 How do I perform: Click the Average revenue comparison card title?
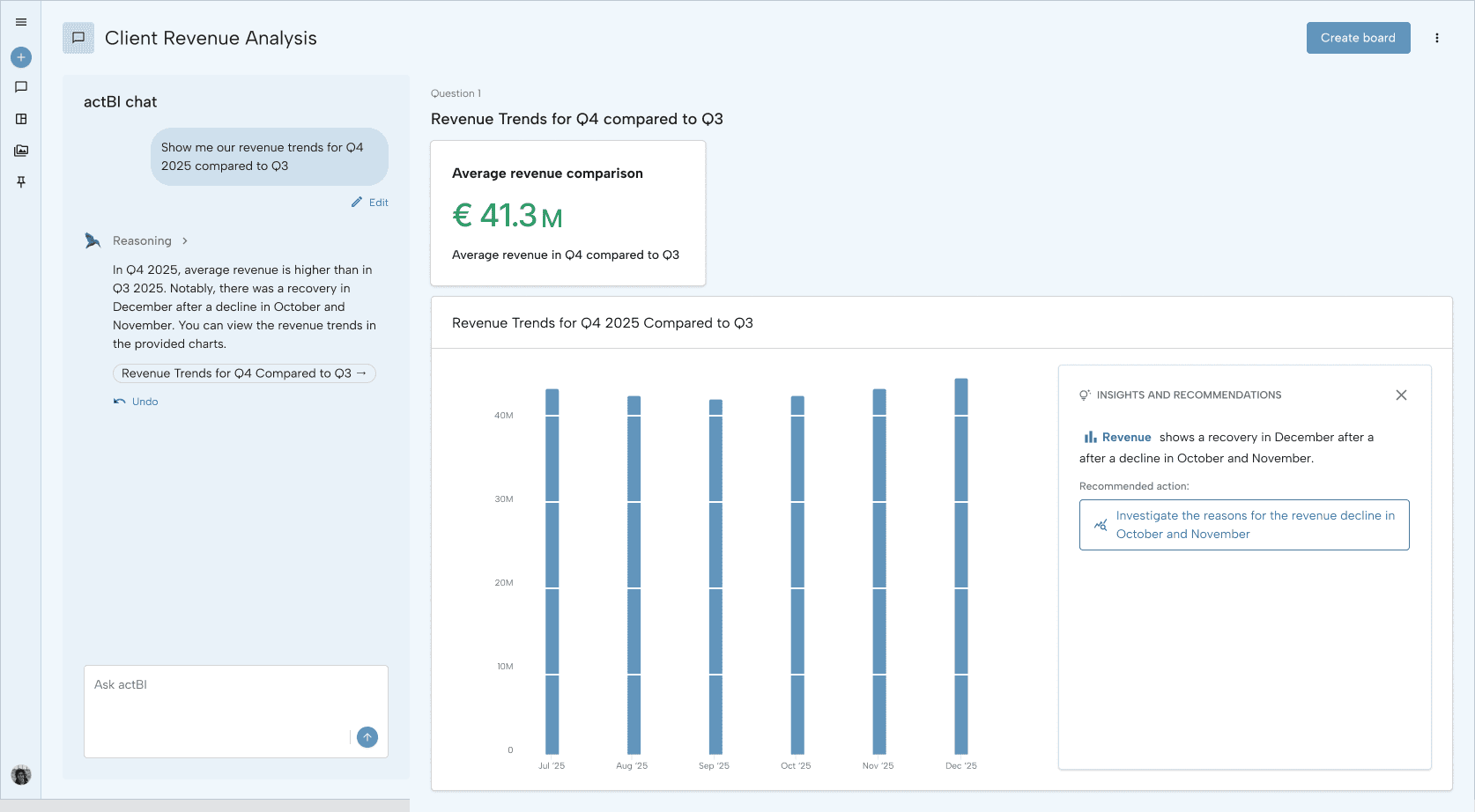pos(547,173)
